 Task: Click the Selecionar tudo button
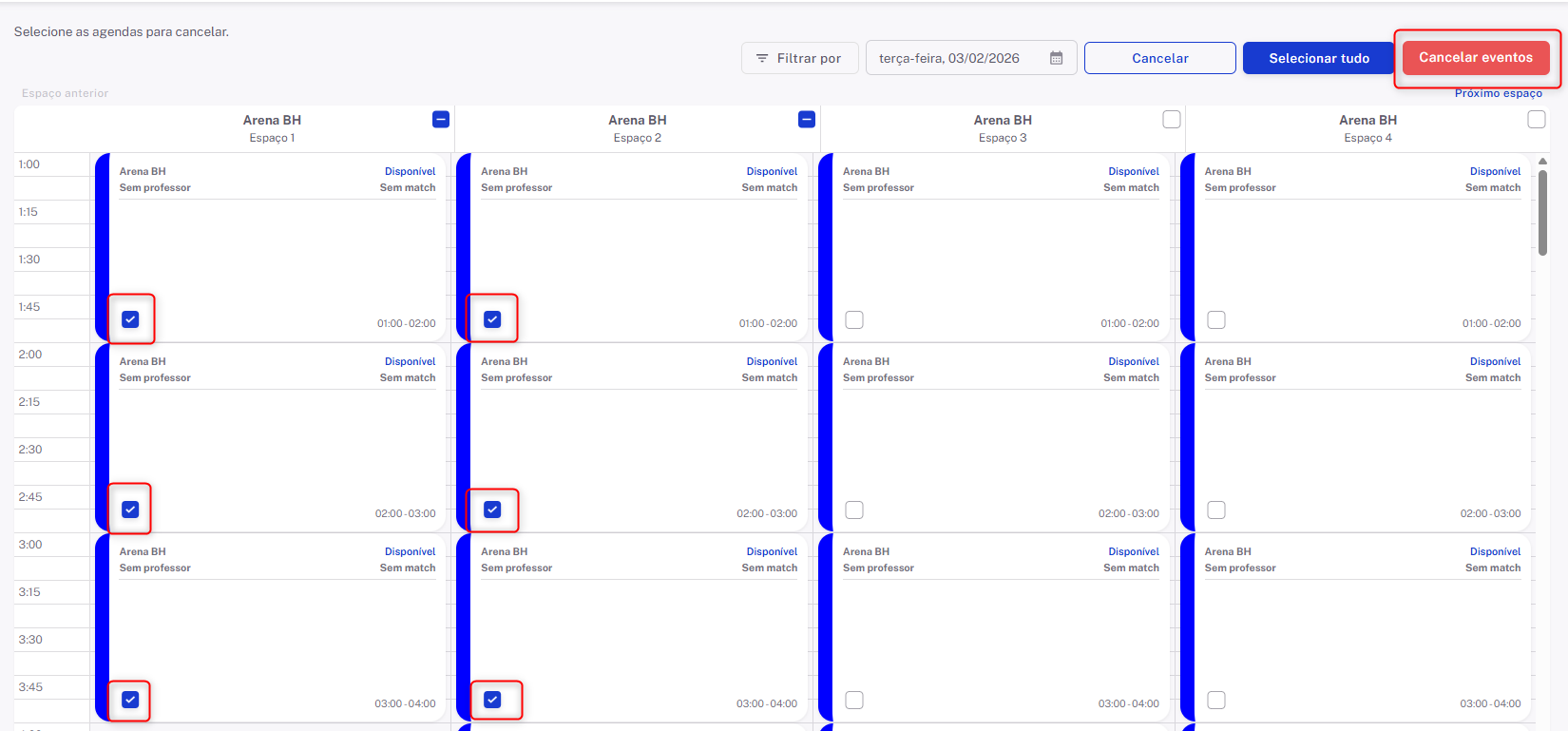tap(1318, 58)
